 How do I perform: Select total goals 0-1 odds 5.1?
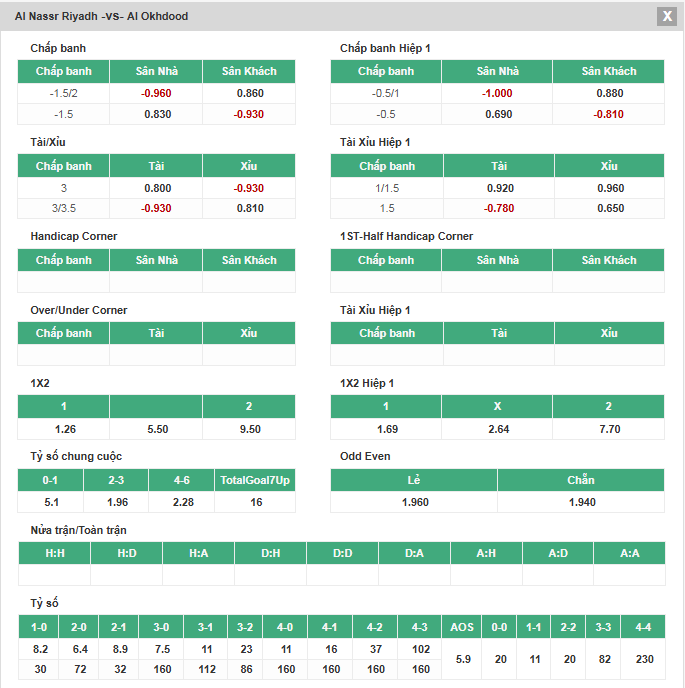point(51,502)
